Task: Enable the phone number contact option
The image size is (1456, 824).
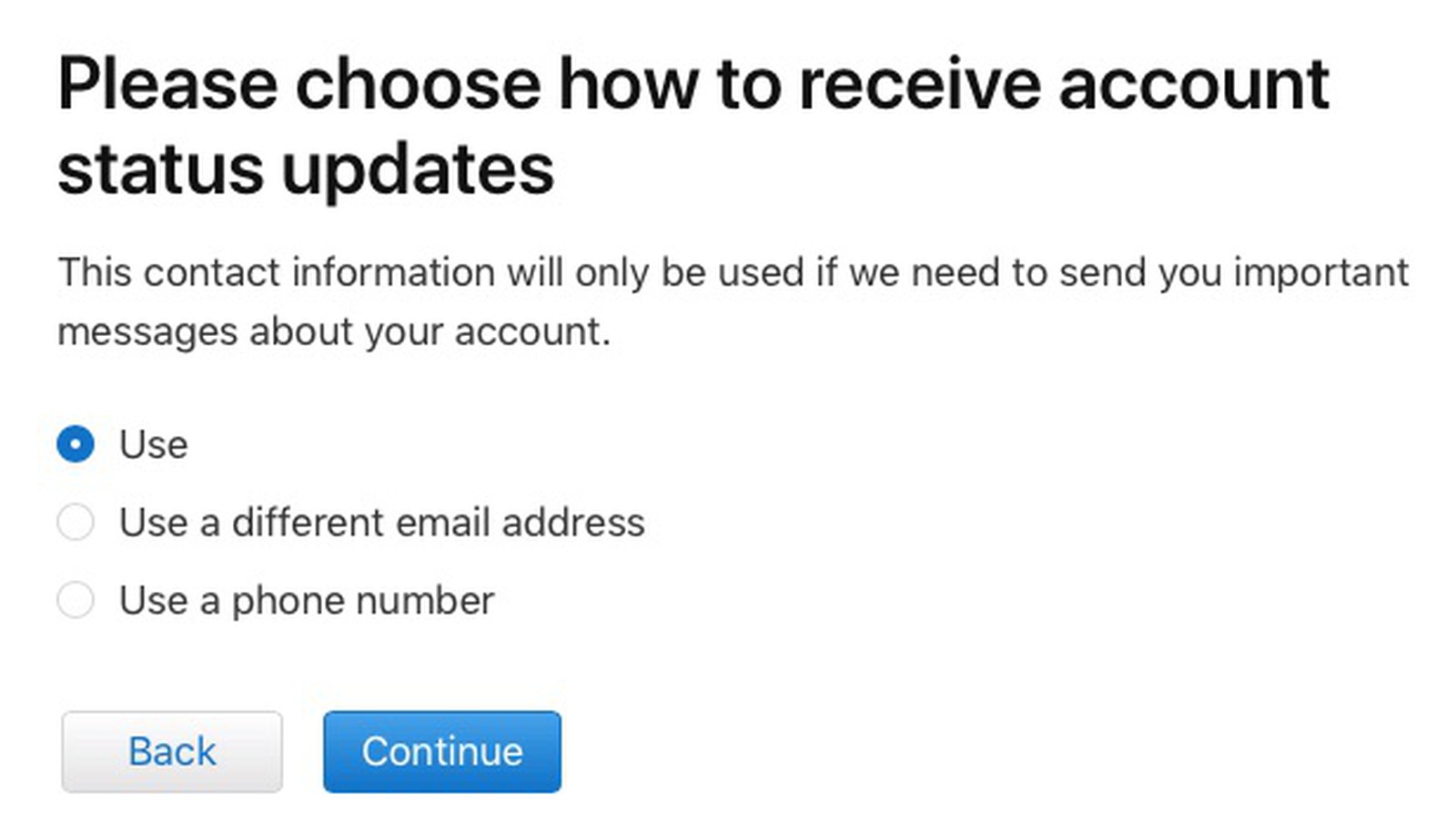Action: (75, 600)
